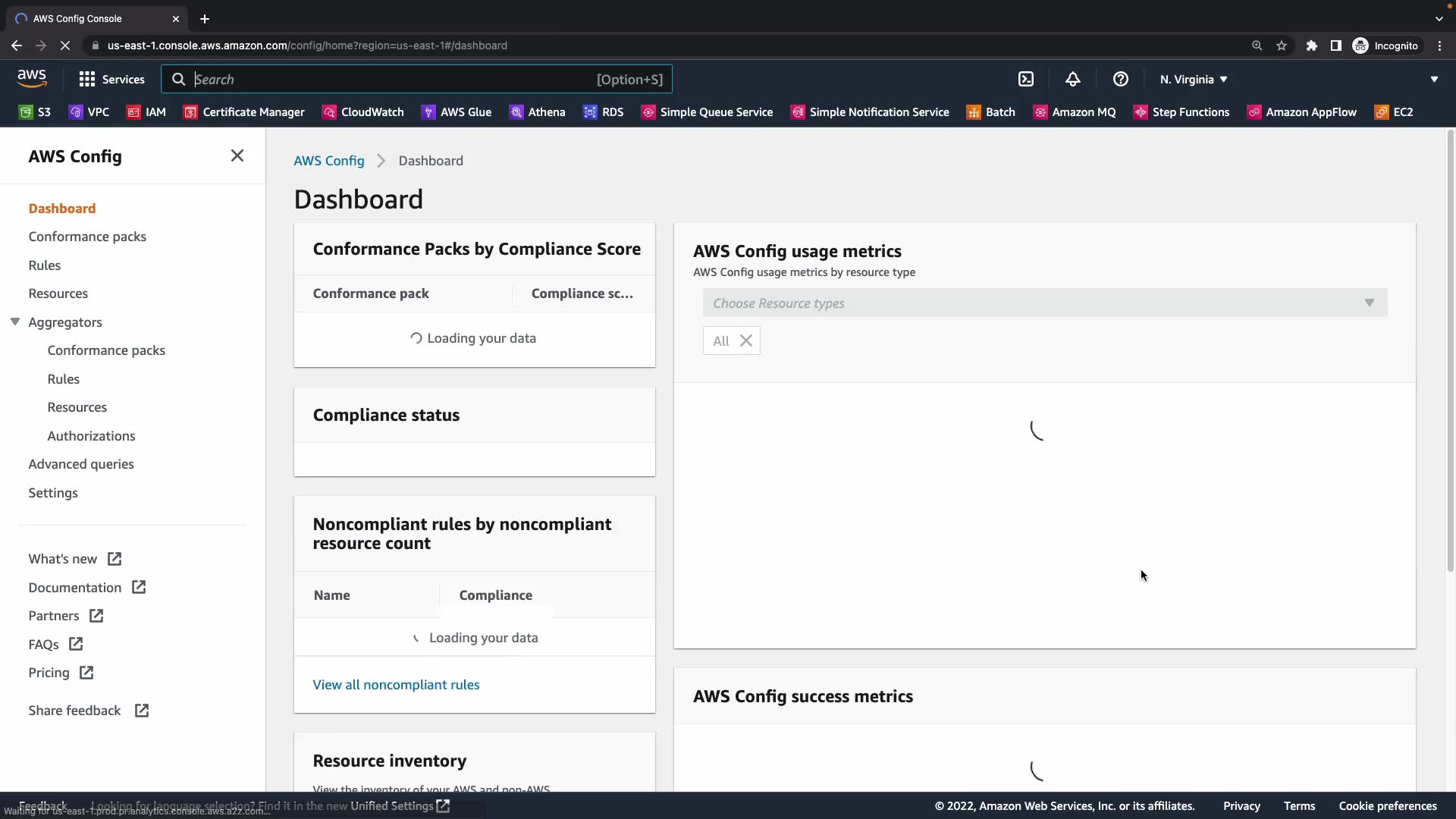
Task: Open the EC2 favorite shortcut
Action: [x=1394, y=112]
